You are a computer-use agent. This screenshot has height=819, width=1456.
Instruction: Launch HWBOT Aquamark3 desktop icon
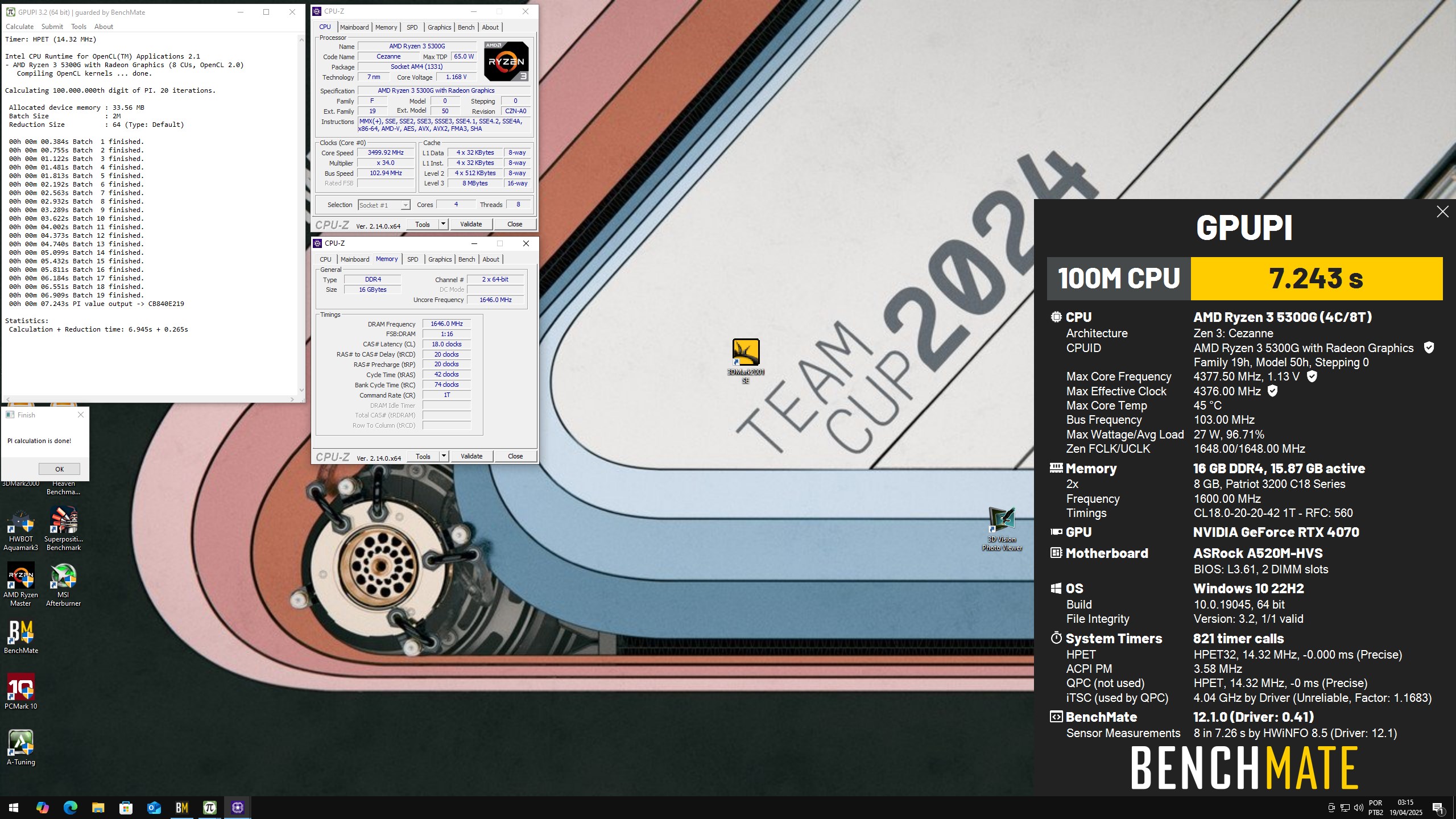21,530
